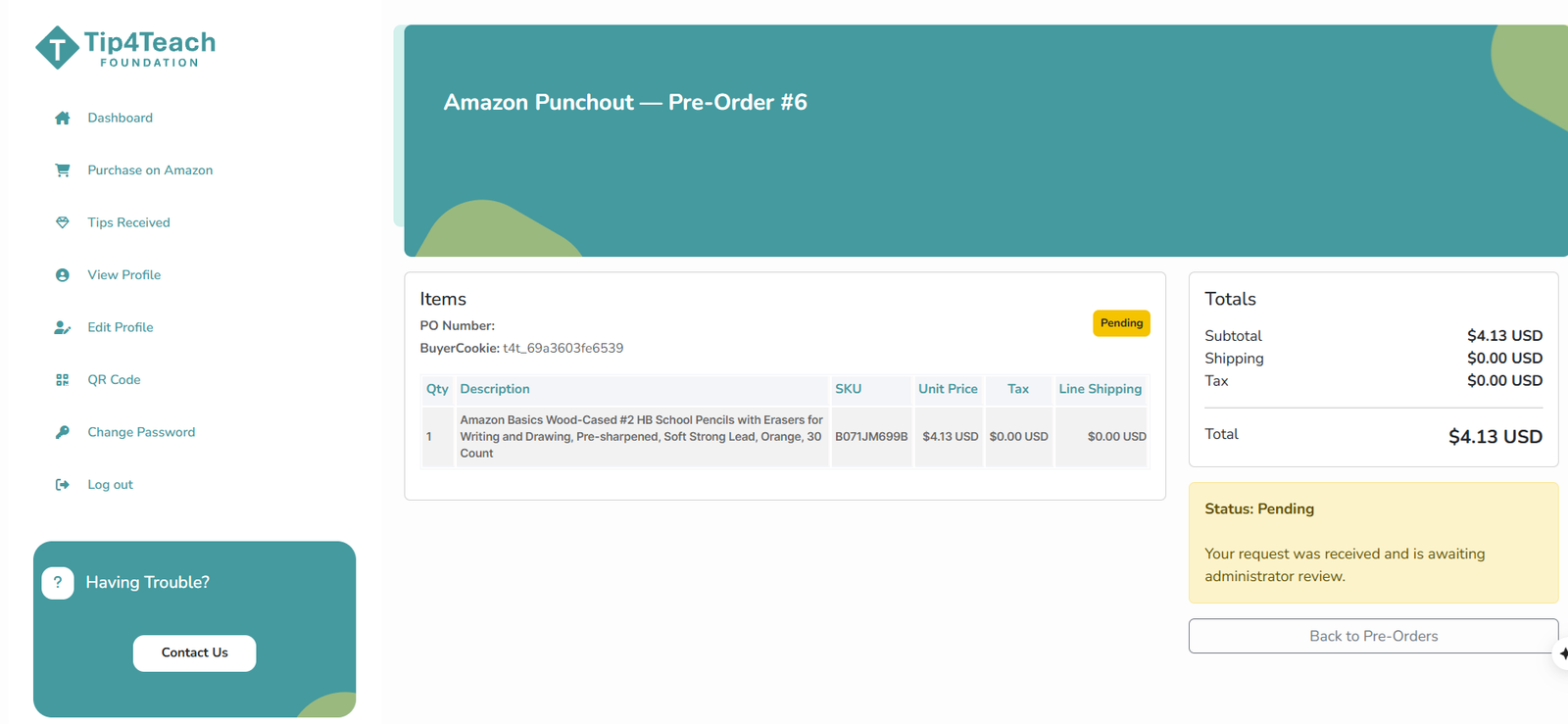
Task: Select Change Password in sidebar
Action: (x=141, y=432)
